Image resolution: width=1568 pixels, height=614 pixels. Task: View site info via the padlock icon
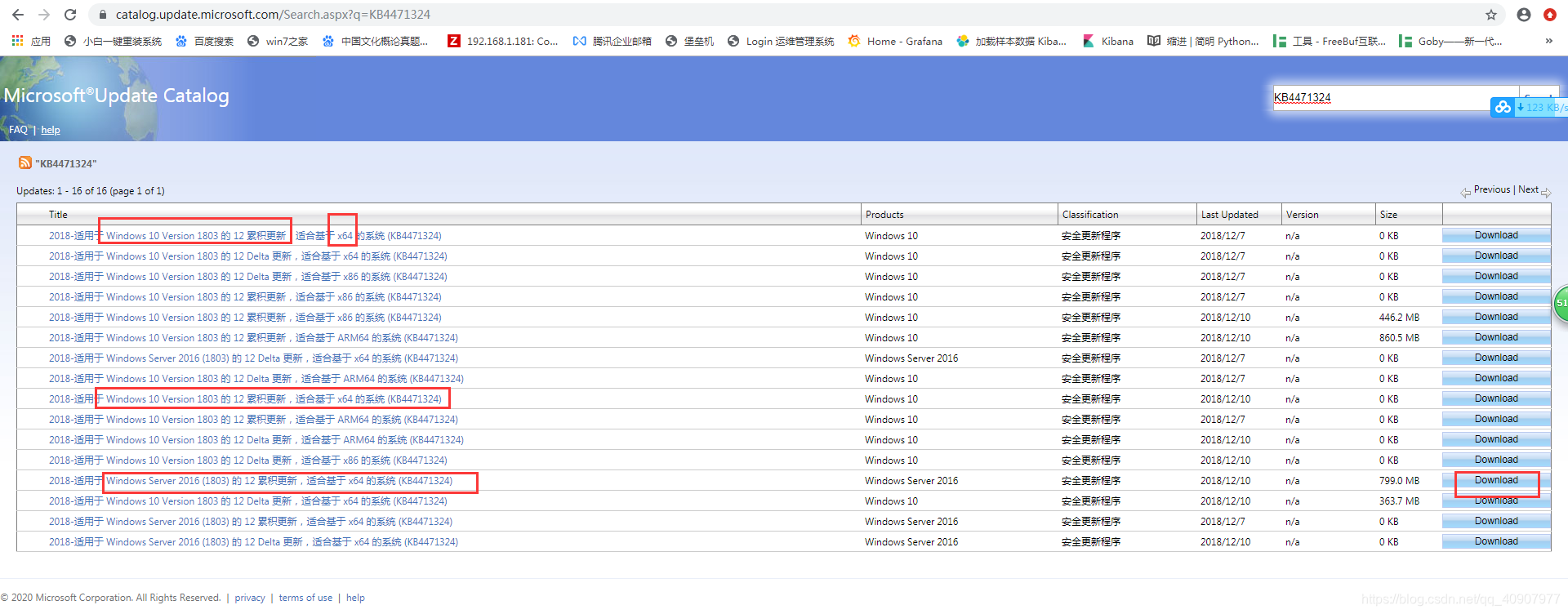pyautogui.click(x=103, y=15)
